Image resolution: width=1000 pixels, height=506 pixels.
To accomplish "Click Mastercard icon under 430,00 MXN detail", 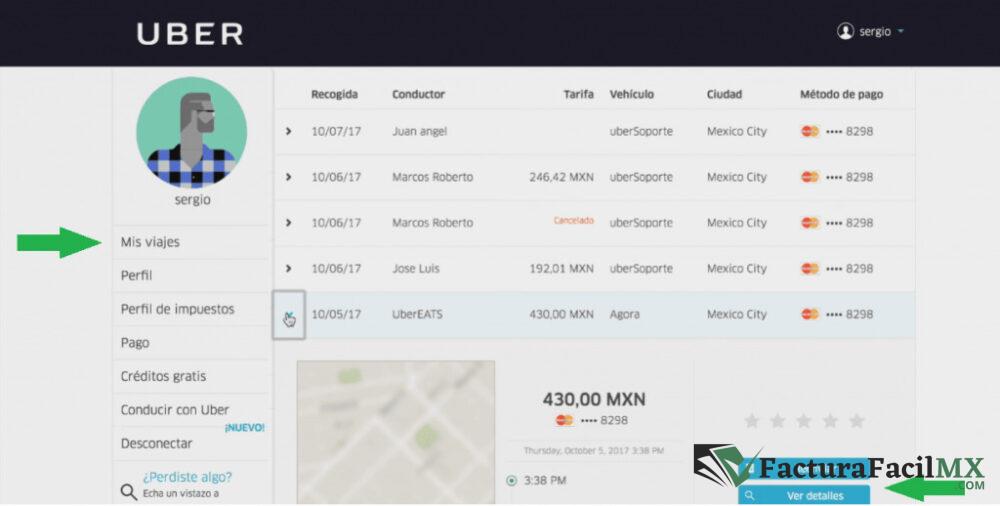I will (564, 420).
